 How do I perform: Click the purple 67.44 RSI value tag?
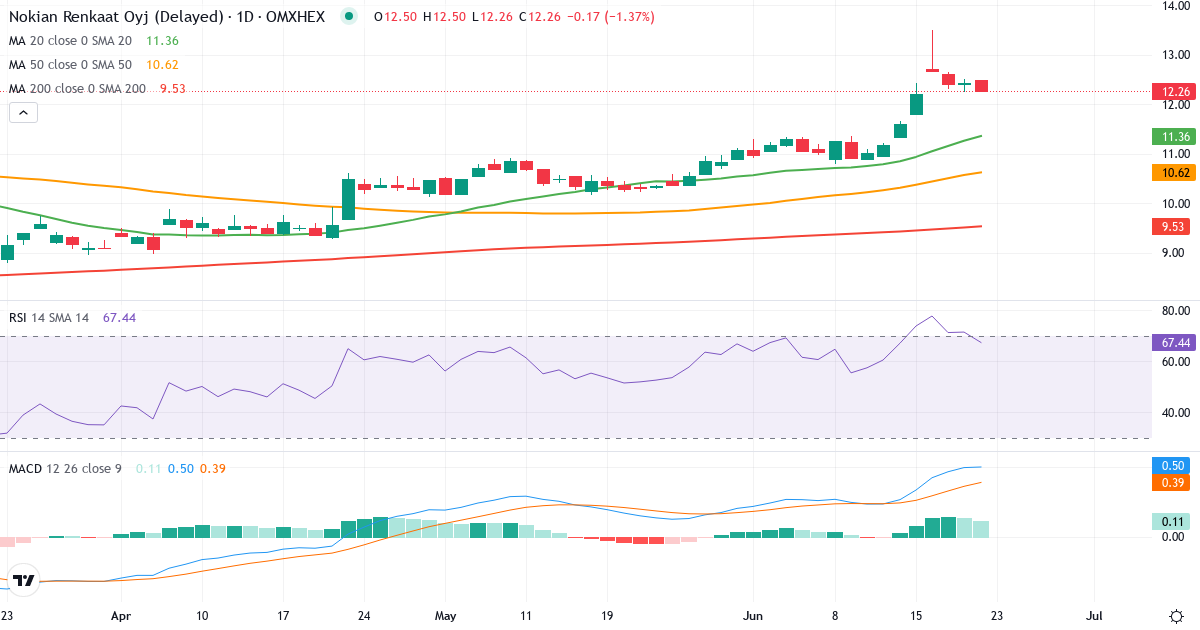coord(1174,343)
